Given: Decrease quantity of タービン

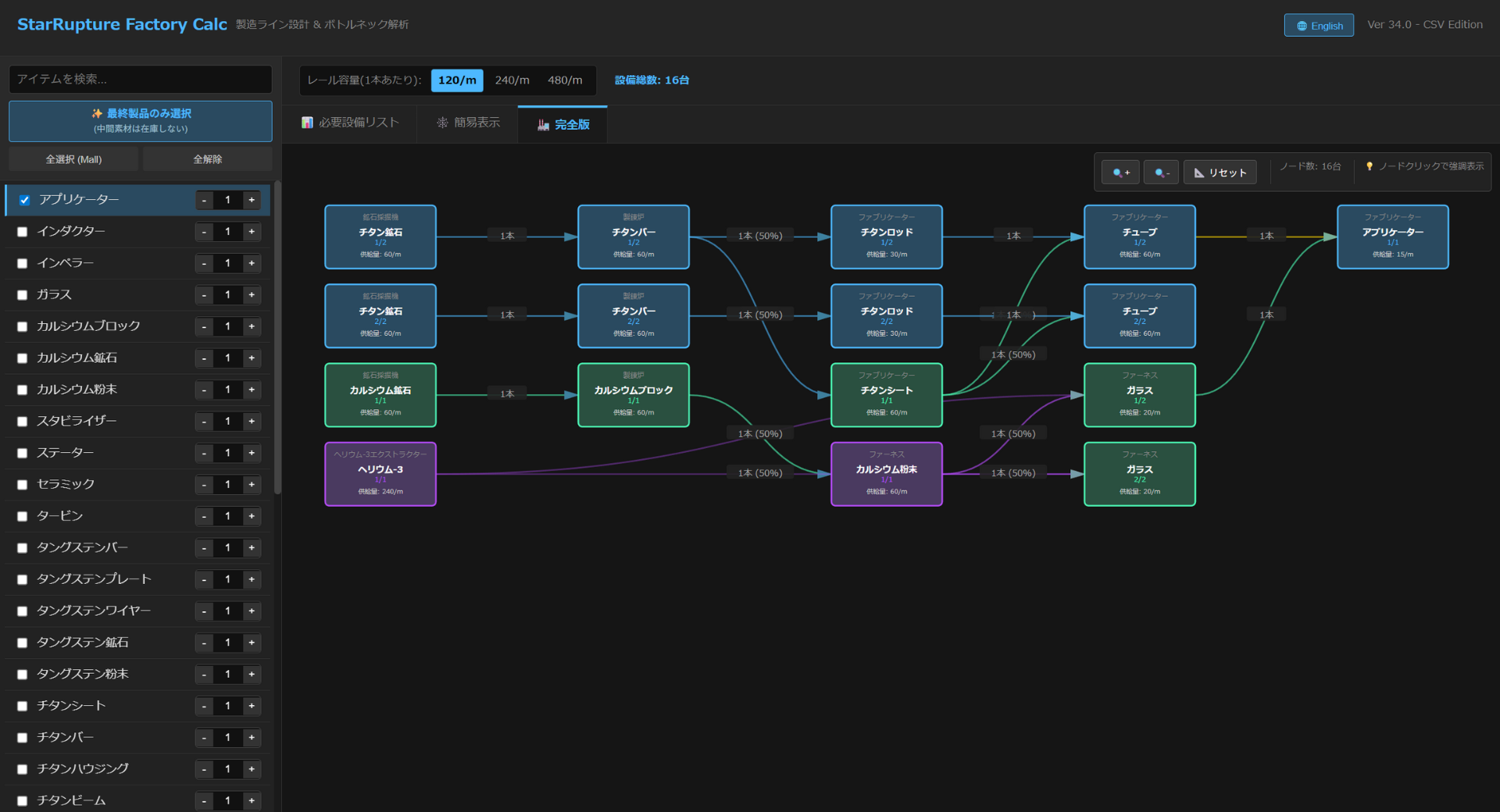Looking at the screenshot, I should pyautogui.click(x=204, y=516).
